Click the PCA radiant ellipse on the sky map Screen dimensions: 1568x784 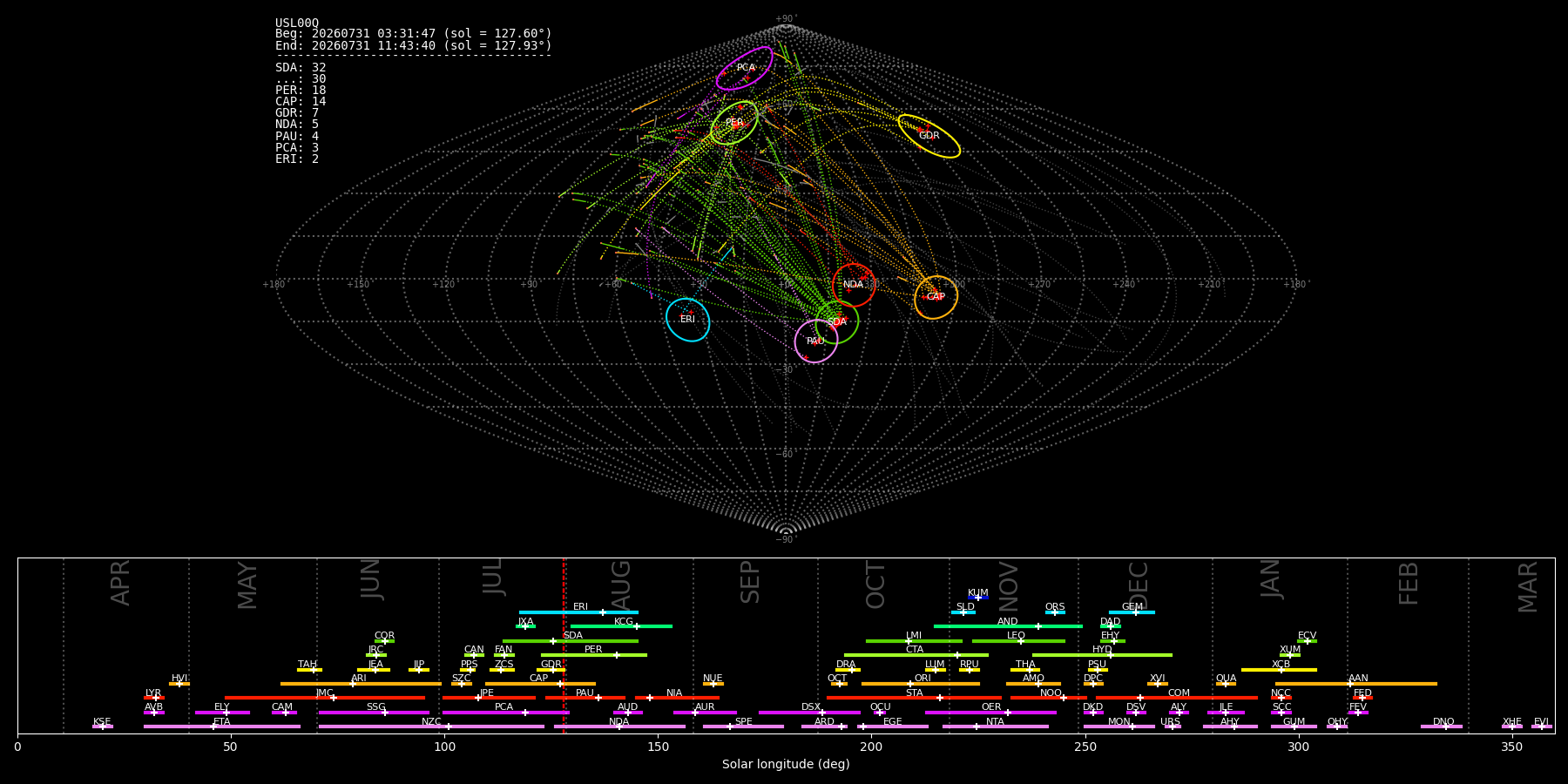[745, 68]
